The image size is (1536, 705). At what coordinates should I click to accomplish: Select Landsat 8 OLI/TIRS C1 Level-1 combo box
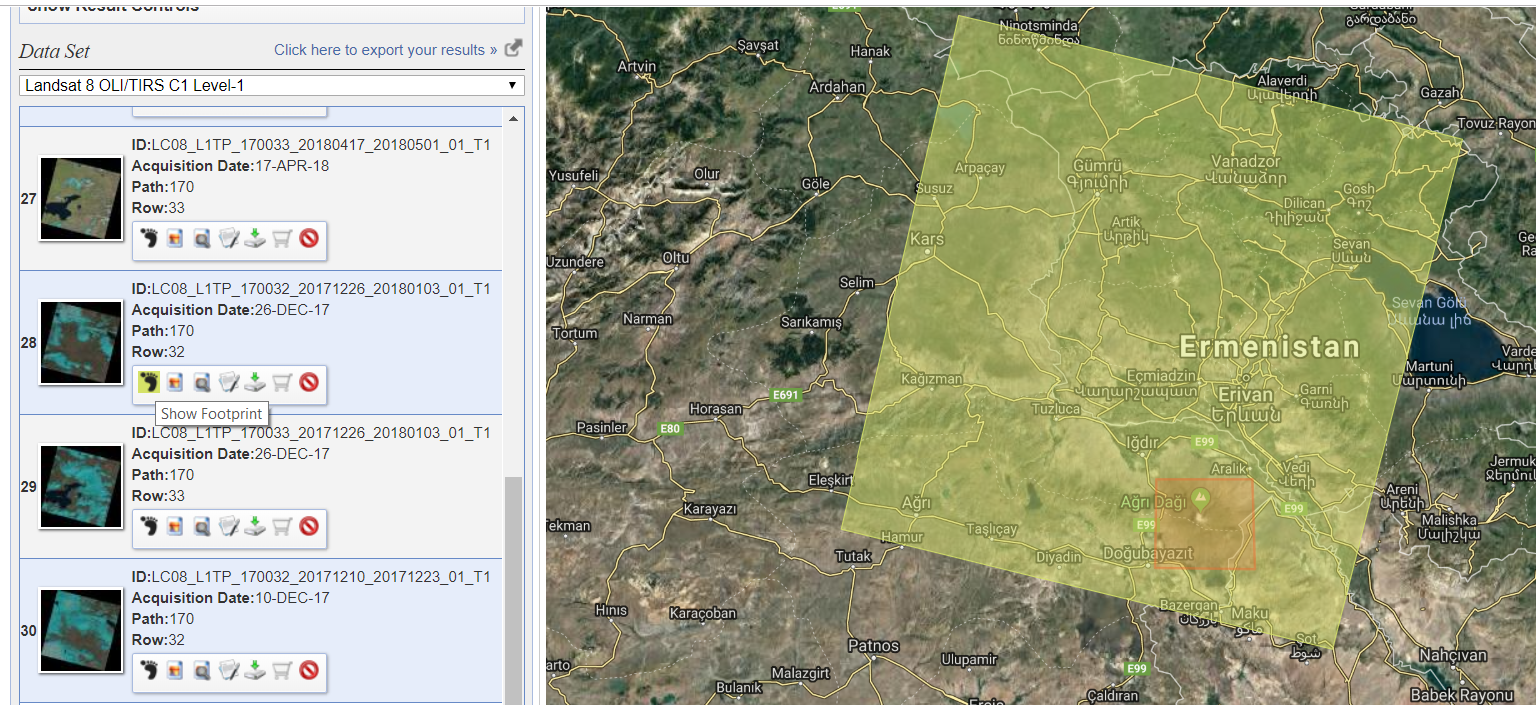(x=270, y=85)
